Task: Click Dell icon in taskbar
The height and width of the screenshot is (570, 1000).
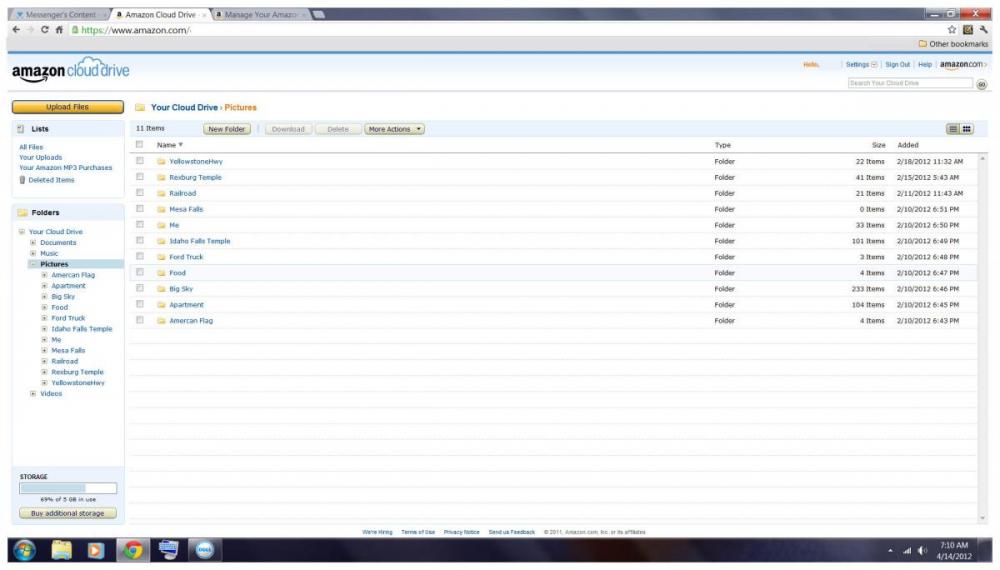Action: 204,550
